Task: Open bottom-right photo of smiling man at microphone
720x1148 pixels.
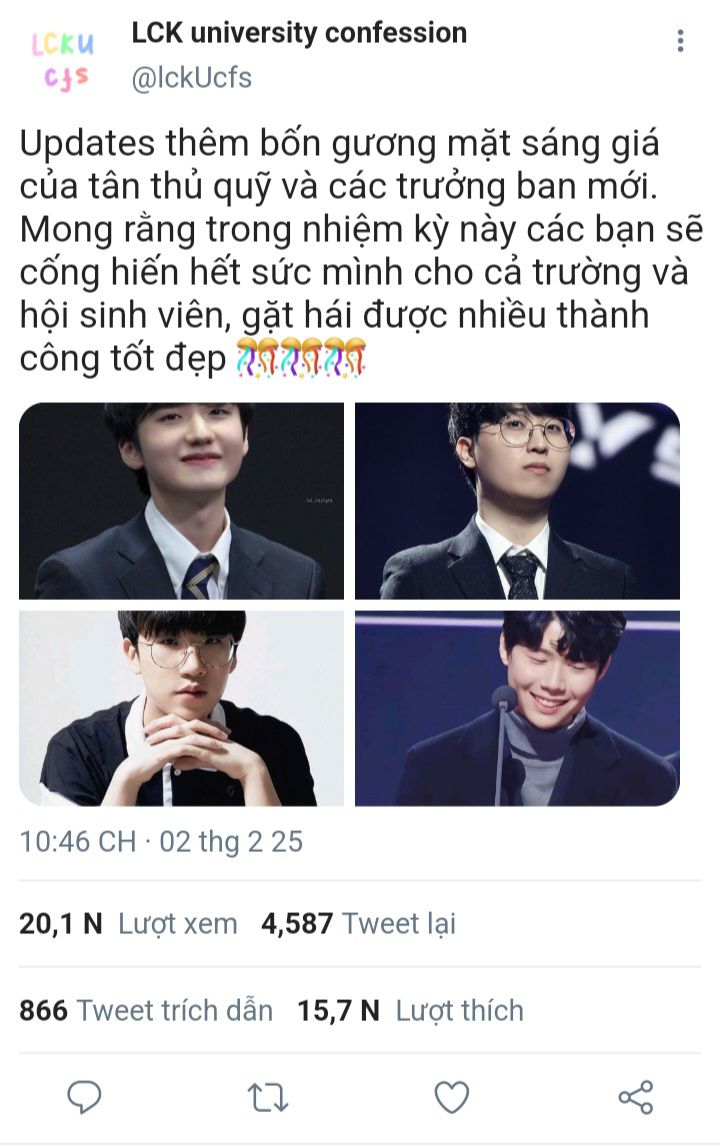Action: (x=517, y=708)
